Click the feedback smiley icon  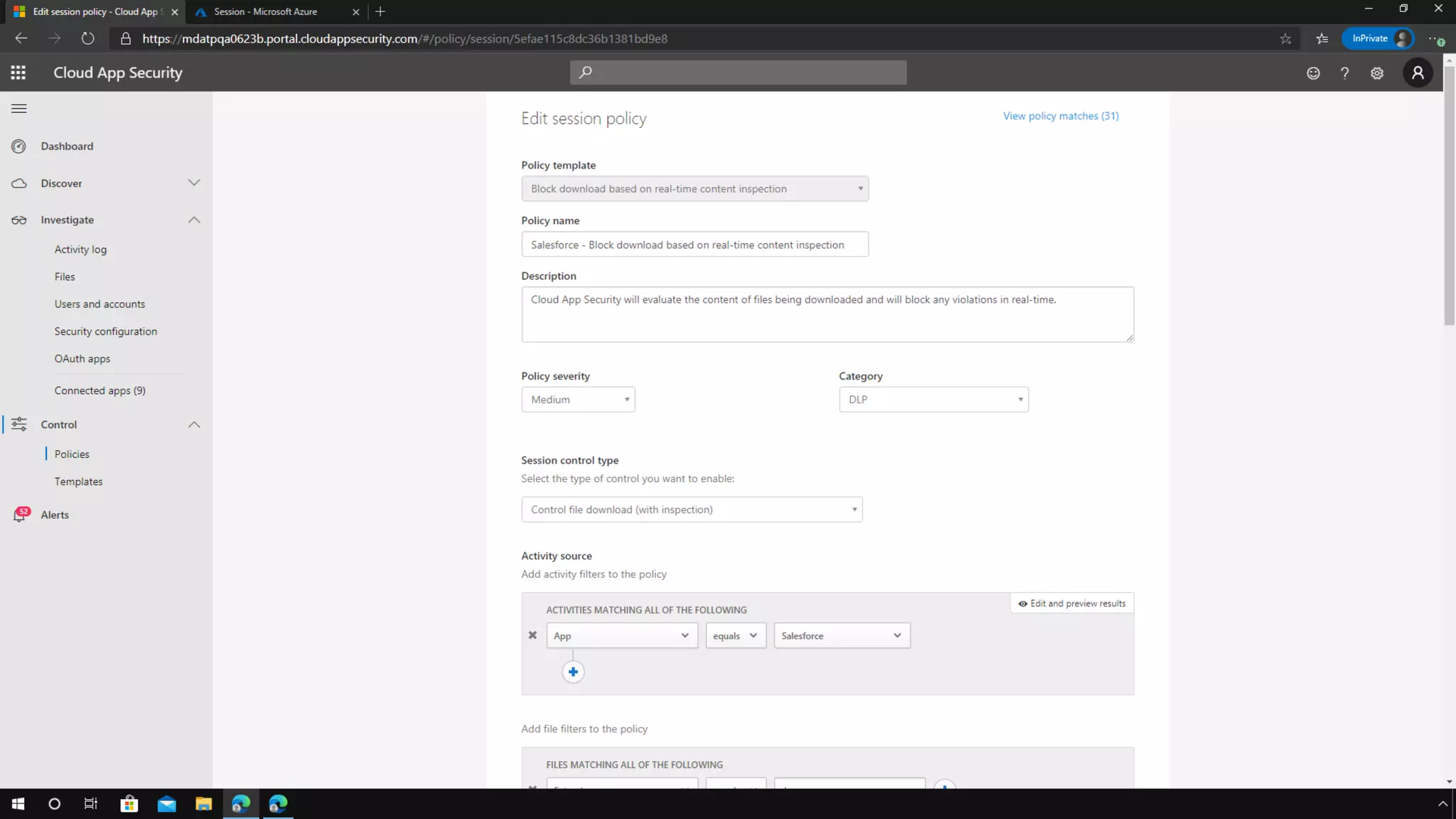(x=1313, y=73)
